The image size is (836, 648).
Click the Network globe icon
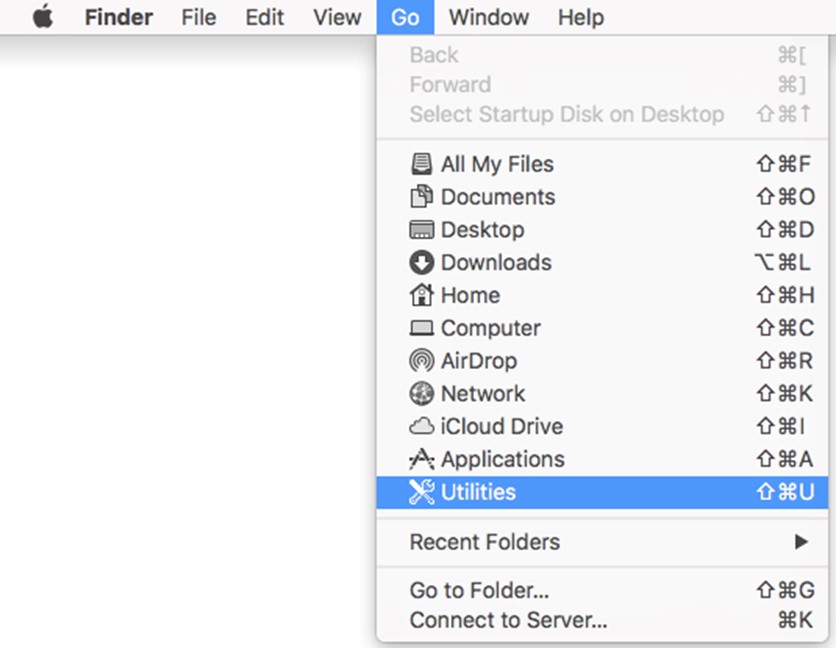tap(422, 394)
